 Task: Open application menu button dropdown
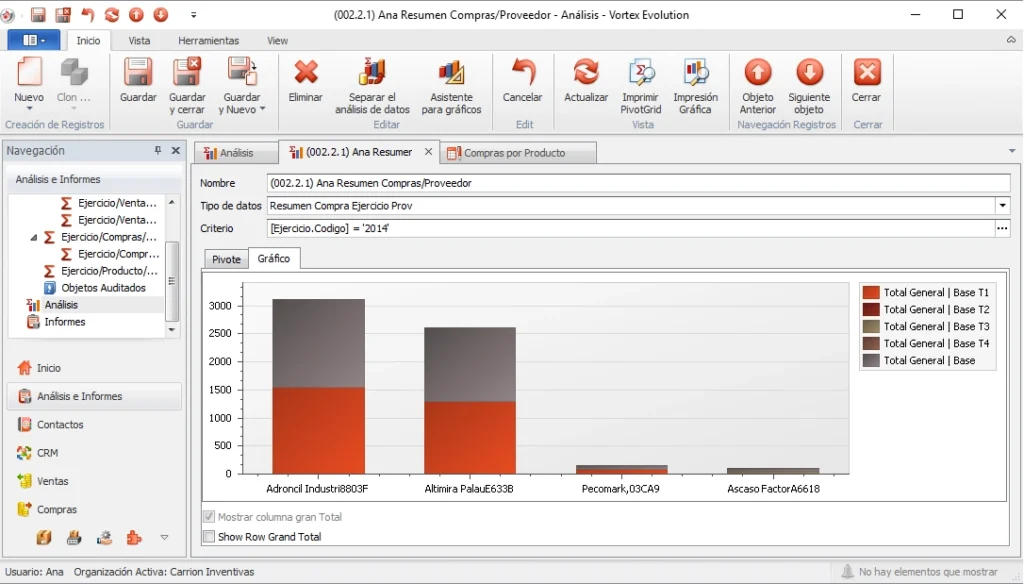coord(33,41)
